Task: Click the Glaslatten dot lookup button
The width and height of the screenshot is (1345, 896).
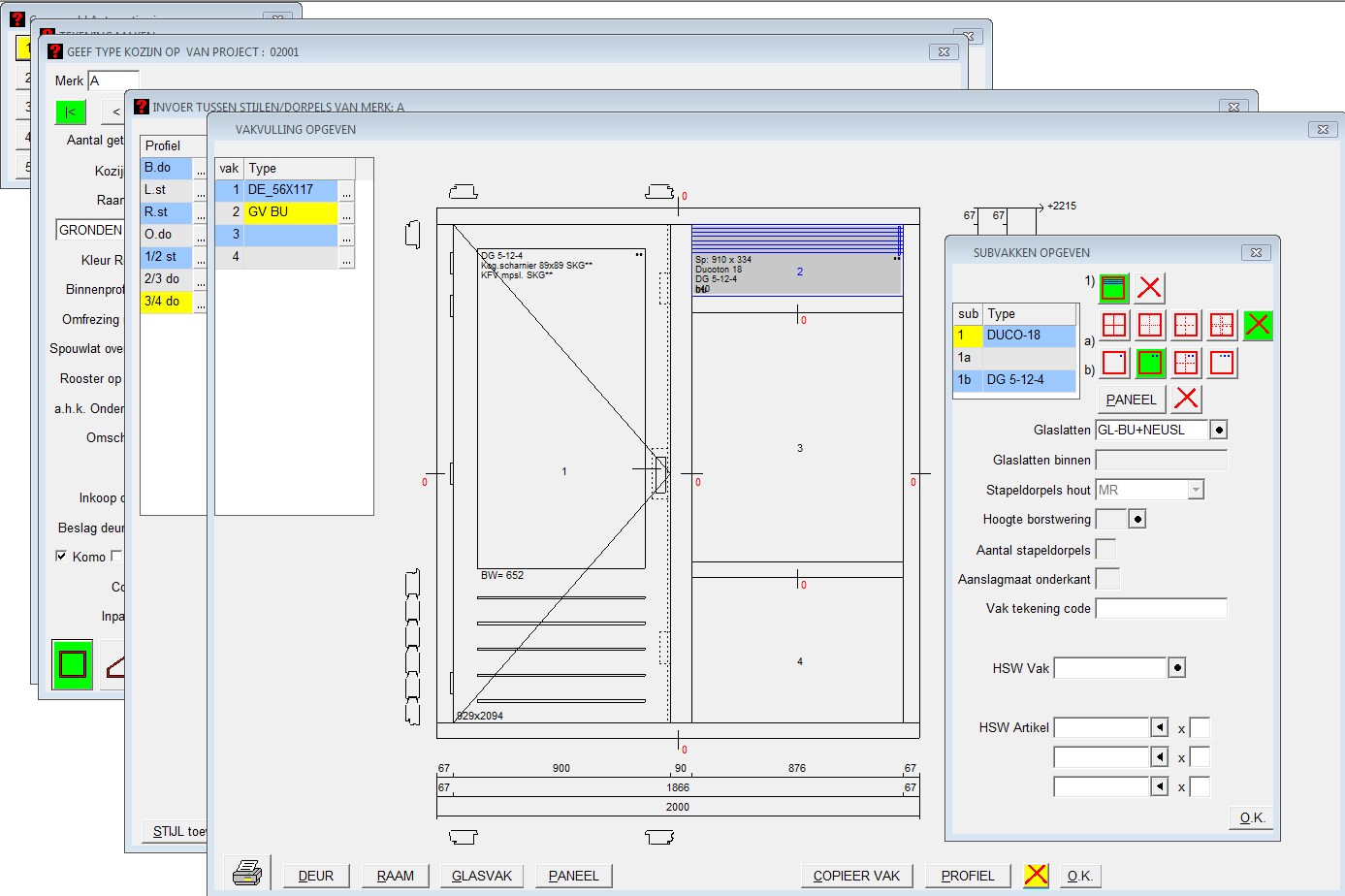Action: [x=1219, y=430]
